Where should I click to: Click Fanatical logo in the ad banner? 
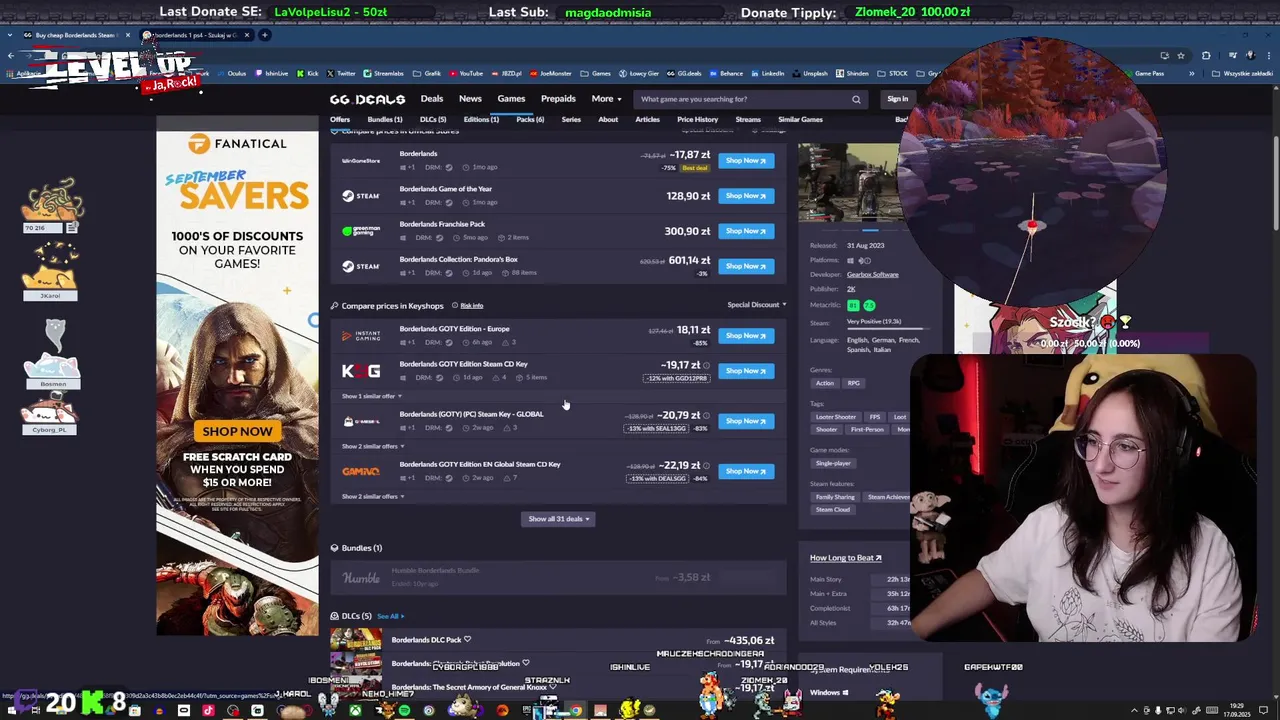click(238, 144)
